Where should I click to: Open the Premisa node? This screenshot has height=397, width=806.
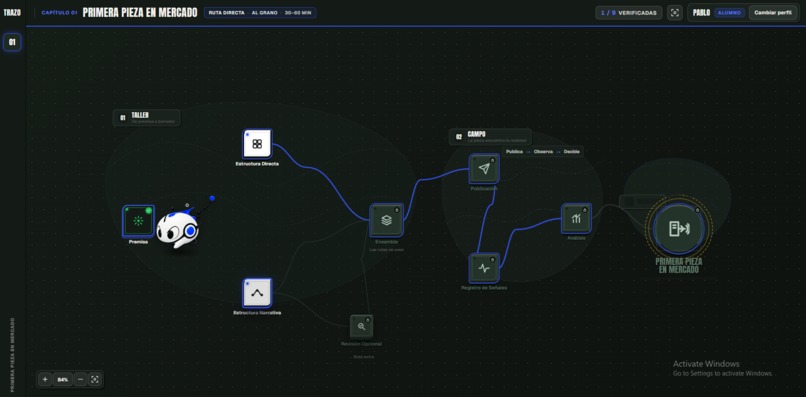(138, 221)
